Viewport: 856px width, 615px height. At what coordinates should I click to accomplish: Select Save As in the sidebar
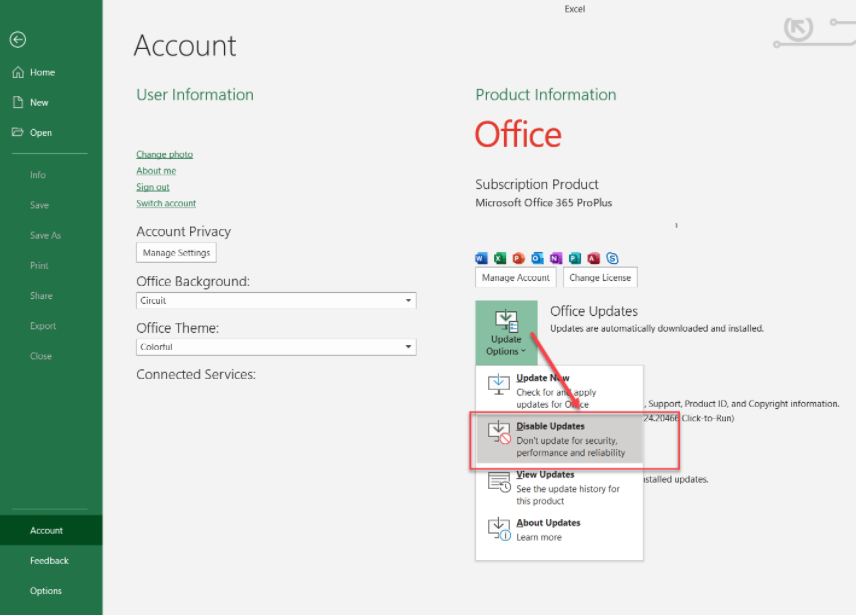(45, 235)
